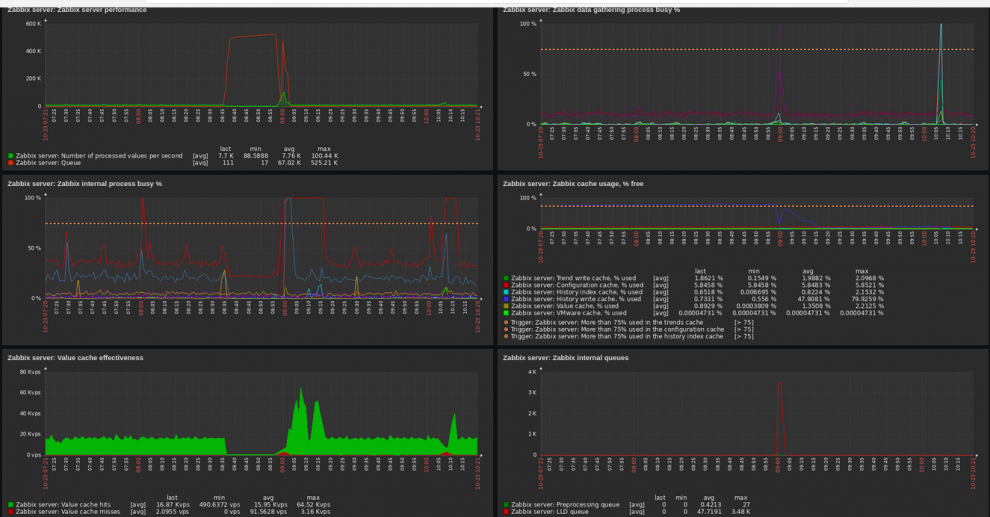Click blue History write cache legend marker
The image size is (990, 517).
506,298
